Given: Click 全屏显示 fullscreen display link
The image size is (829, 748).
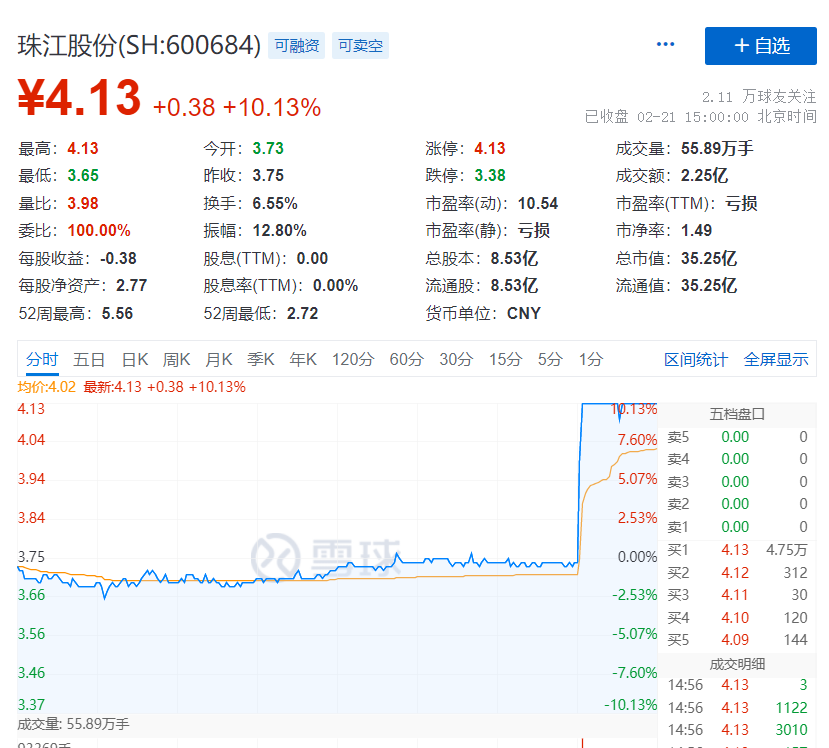Looking at the screenshot, I should [x=776, y=360].
